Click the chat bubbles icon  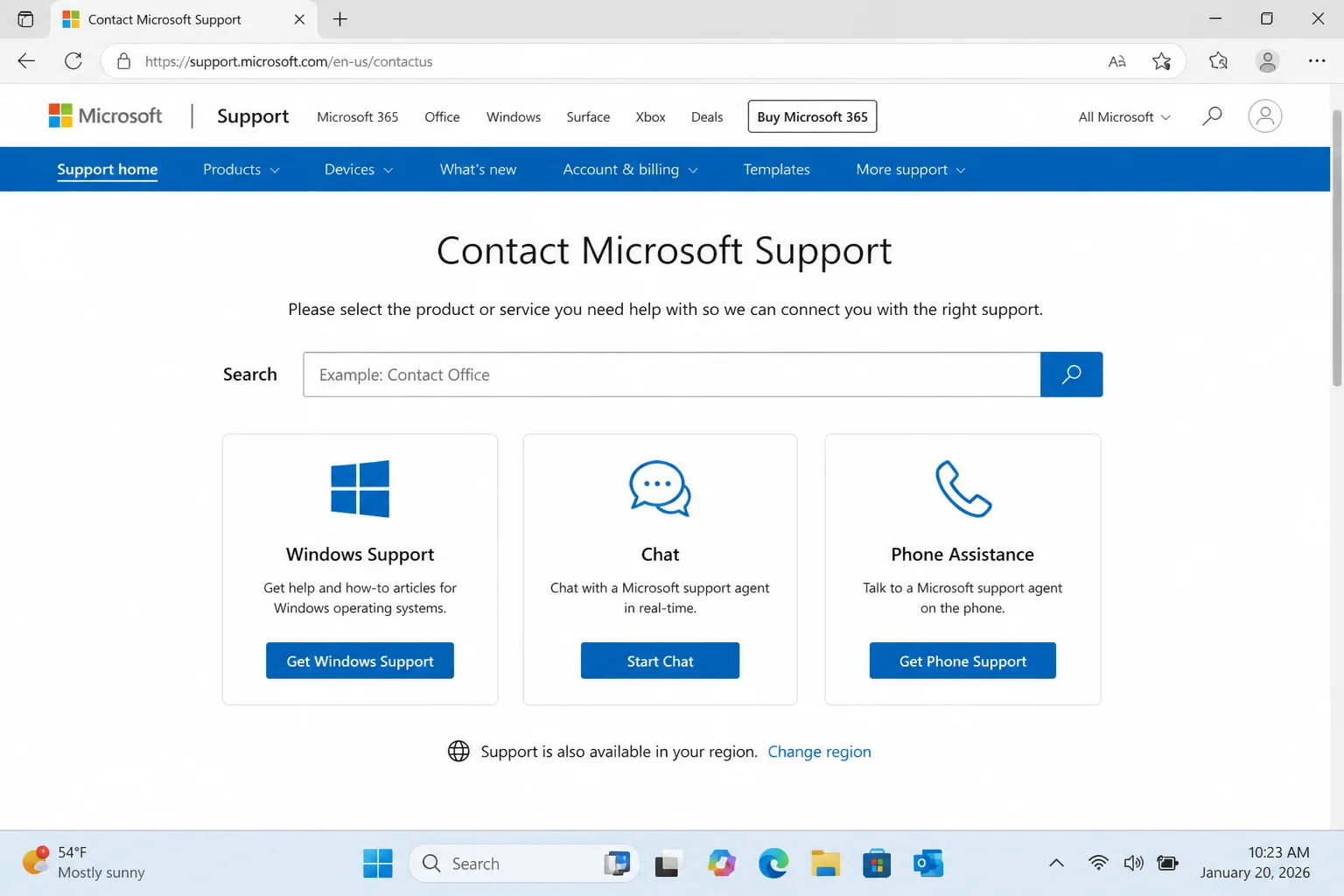coord(660,488)
